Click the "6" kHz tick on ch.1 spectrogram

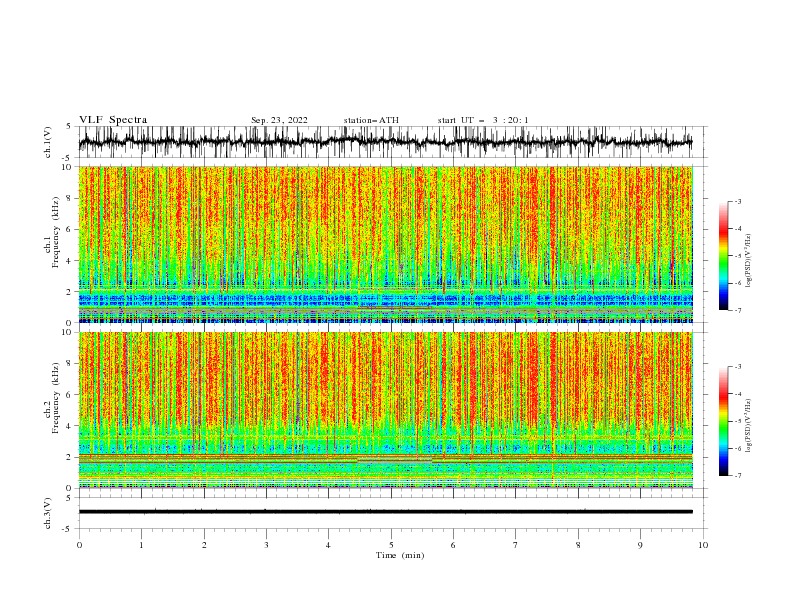70,229
